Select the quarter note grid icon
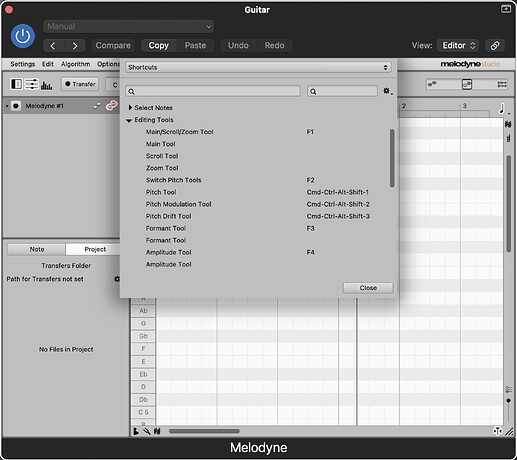The image size is (517, 460). (502, 109)
